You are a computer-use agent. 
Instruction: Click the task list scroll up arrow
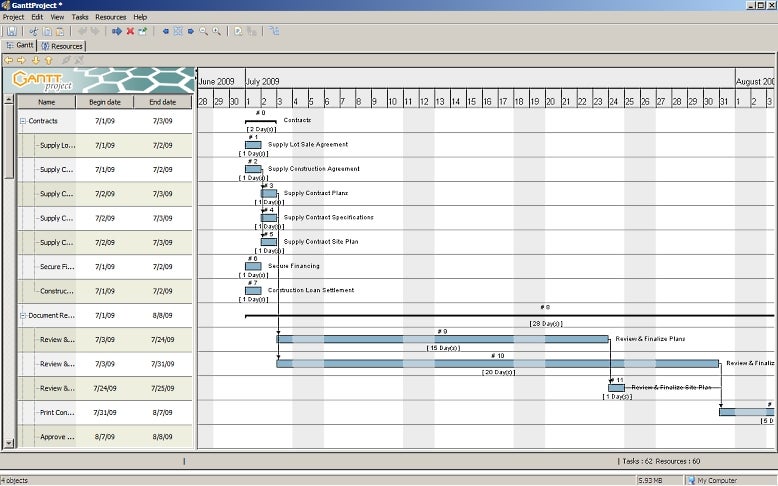(8, 100)
